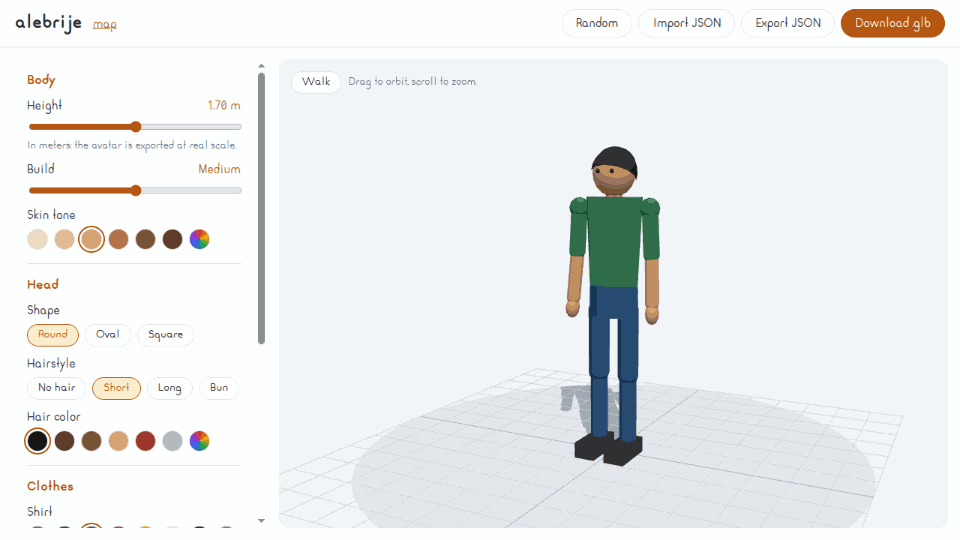Click the Random button
This screenshot has height=540, width=960.
click(596, 23)
